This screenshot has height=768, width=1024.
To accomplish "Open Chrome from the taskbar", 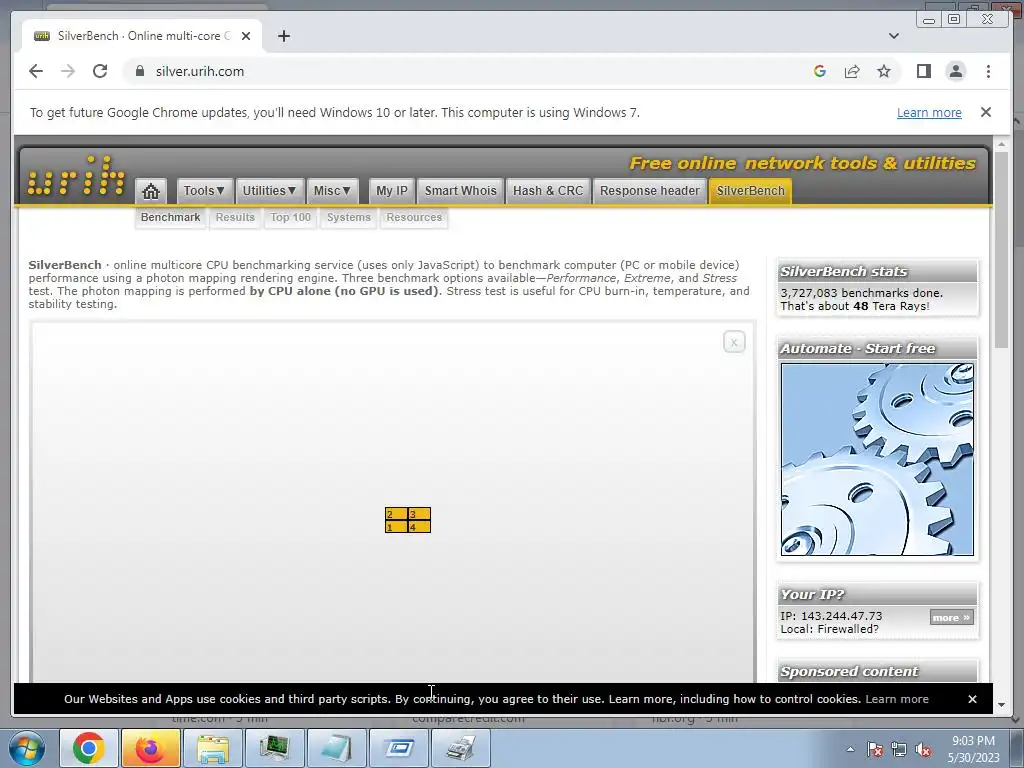I will (89, 748).
